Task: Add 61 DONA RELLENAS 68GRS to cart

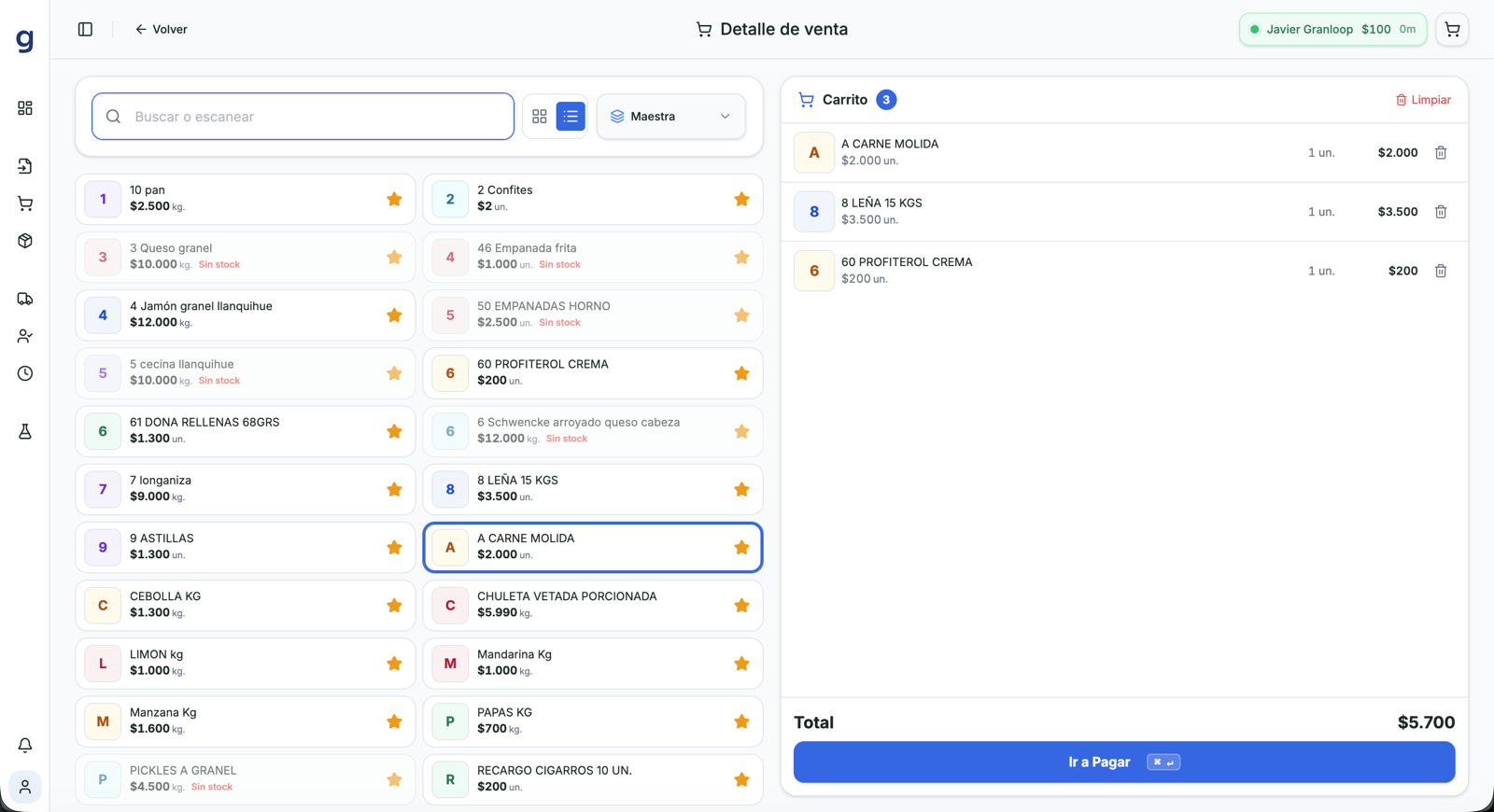Action: (x=246, y=431)
